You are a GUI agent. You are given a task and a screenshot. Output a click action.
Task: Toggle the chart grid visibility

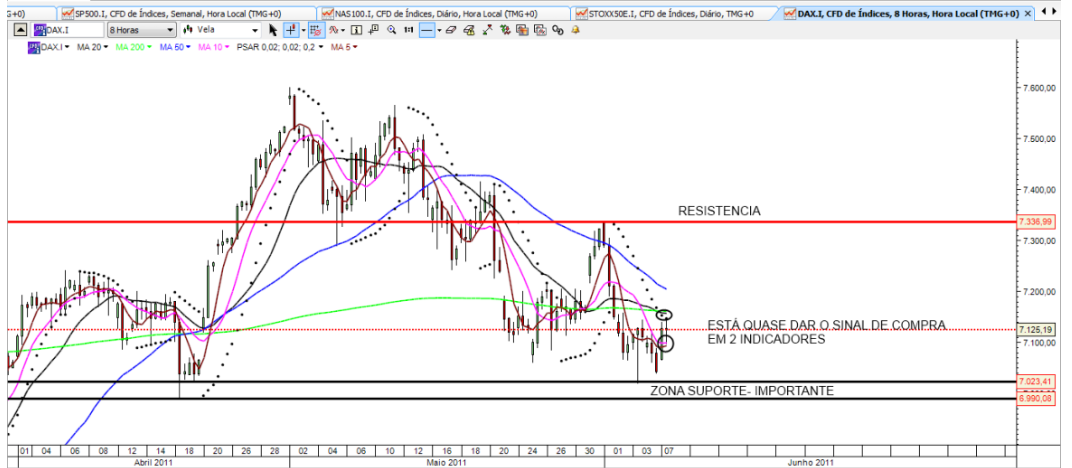click(317, 29)
